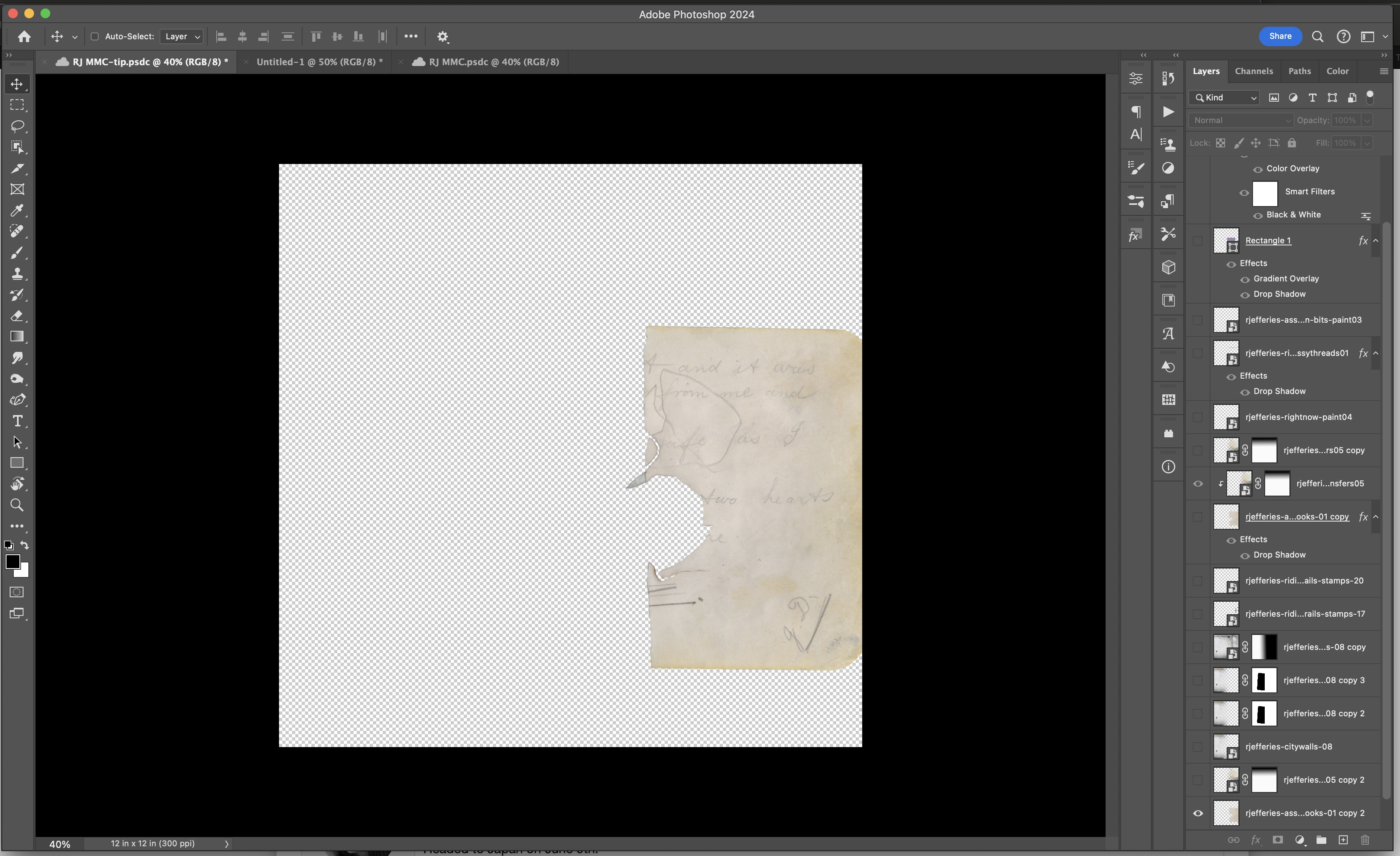Switch to the Channels tab
This screenshot has height=856, width=1400.
(x=1253, y=71)
